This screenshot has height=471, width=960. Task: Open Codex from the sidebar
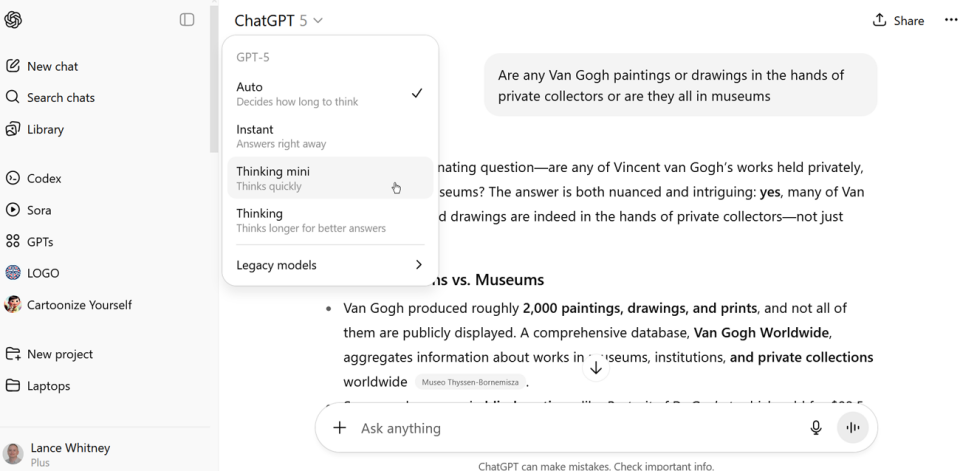[x=44, y=178]
